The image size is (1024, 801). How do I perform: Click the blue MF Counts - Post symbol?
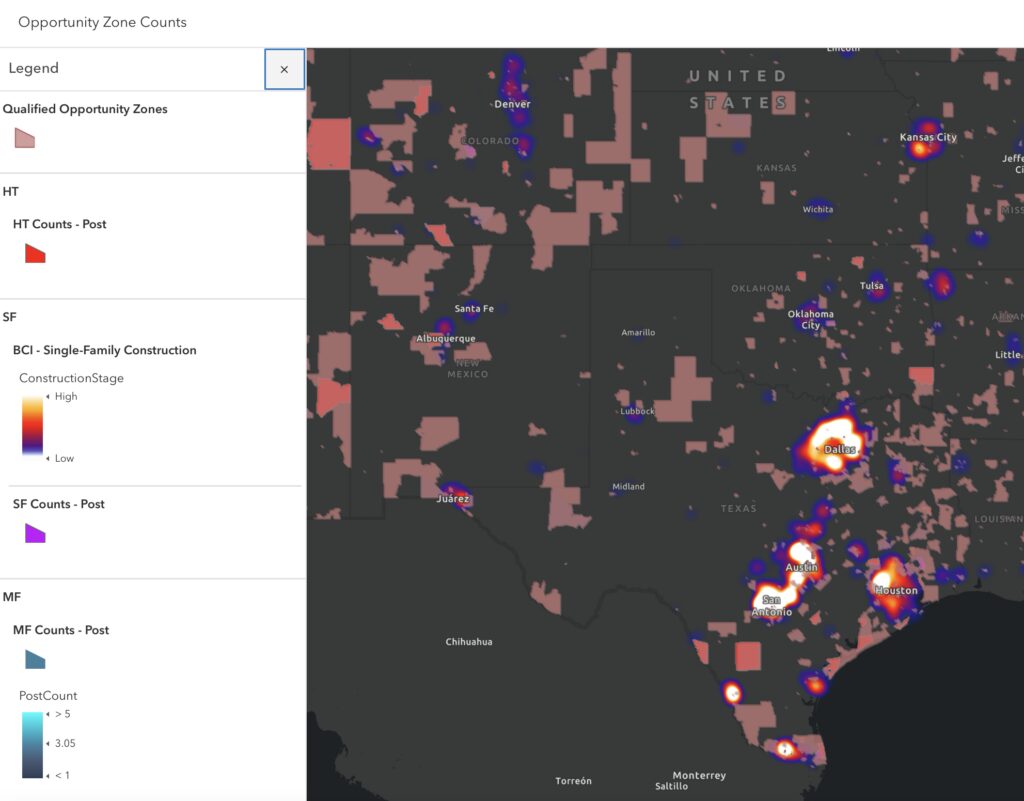click(x=35, y=659)
